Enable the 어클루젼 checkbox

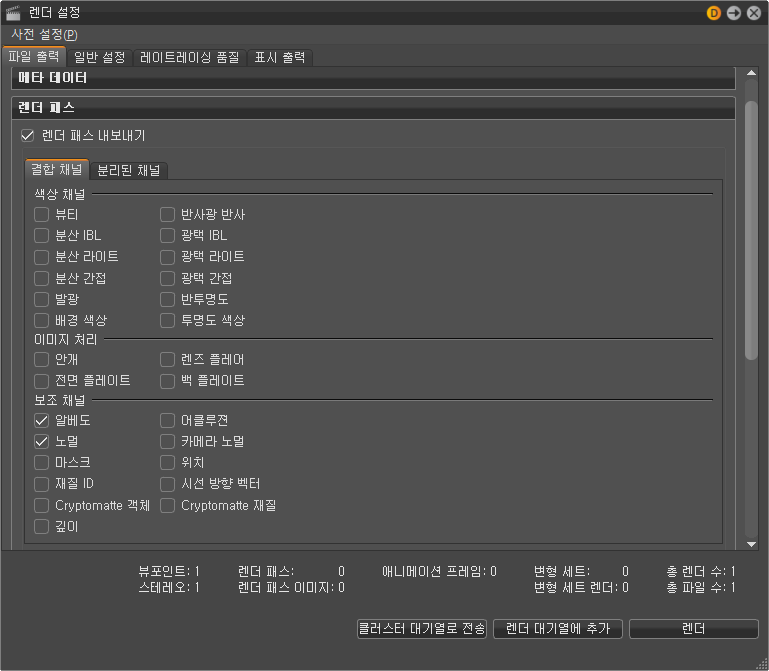click(x=167, y=420)
